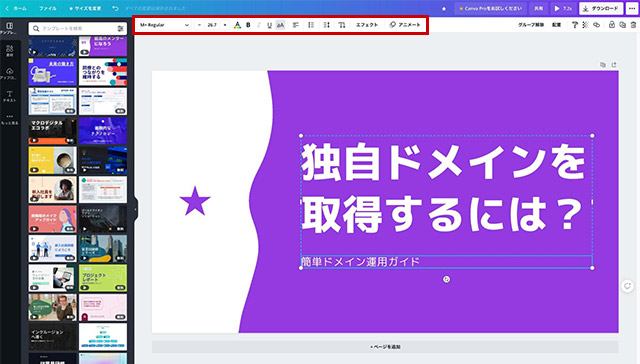Click Resize (サイズを変更) button
Image resolution: width=640 pixels, height=364 pixels.
[x=85, y=8]
